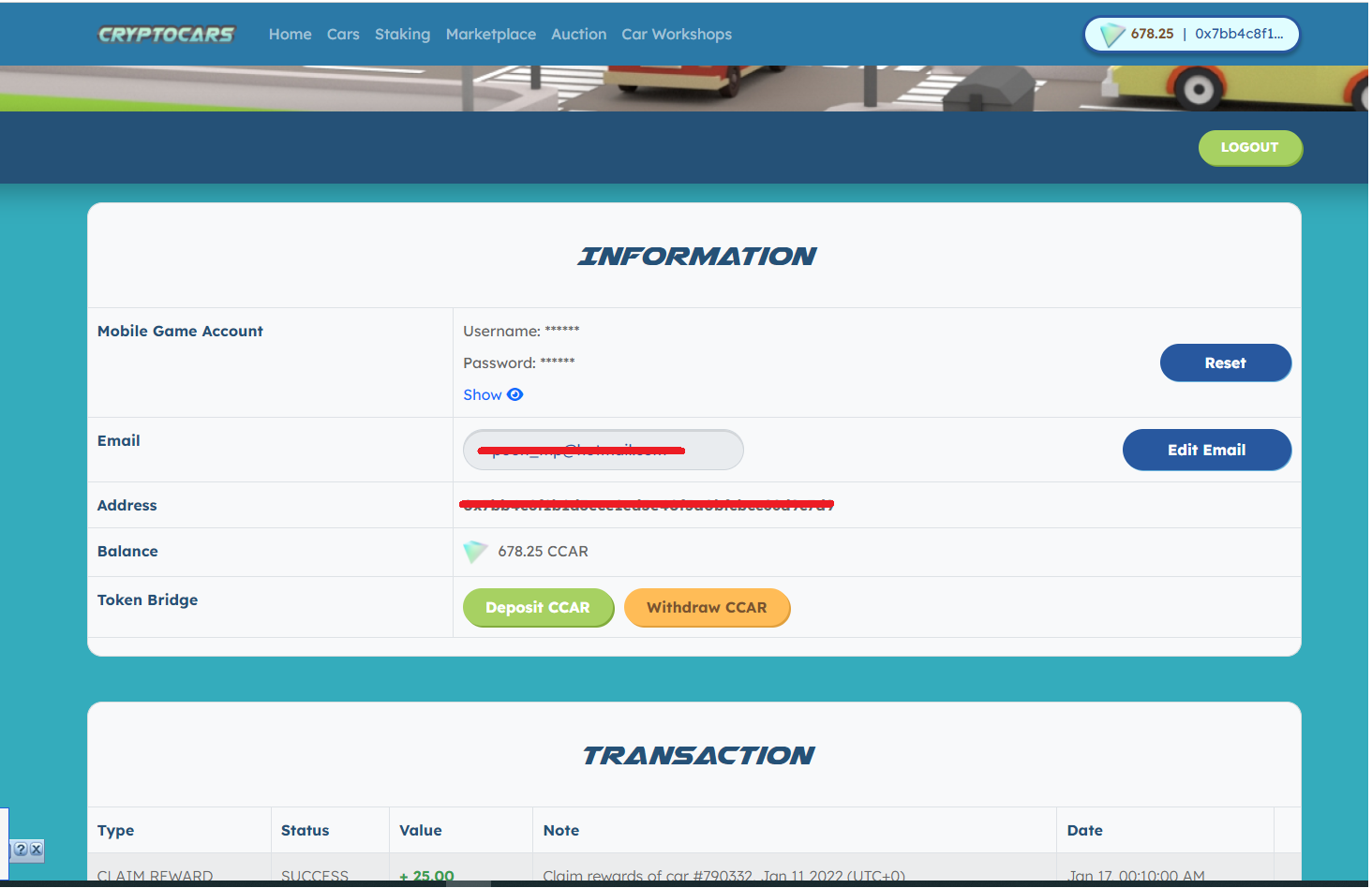Click the Username masked value
This screenshot has height=888, width=1372.
562,330
